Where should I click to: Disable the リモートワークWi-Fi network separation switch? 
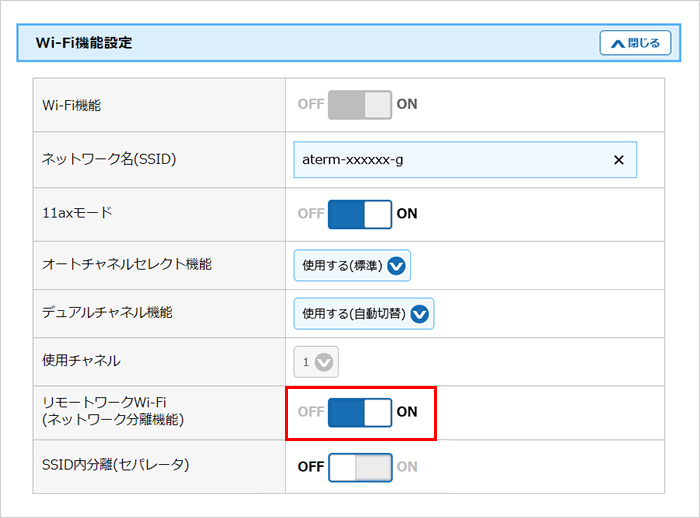coord(360,412)
